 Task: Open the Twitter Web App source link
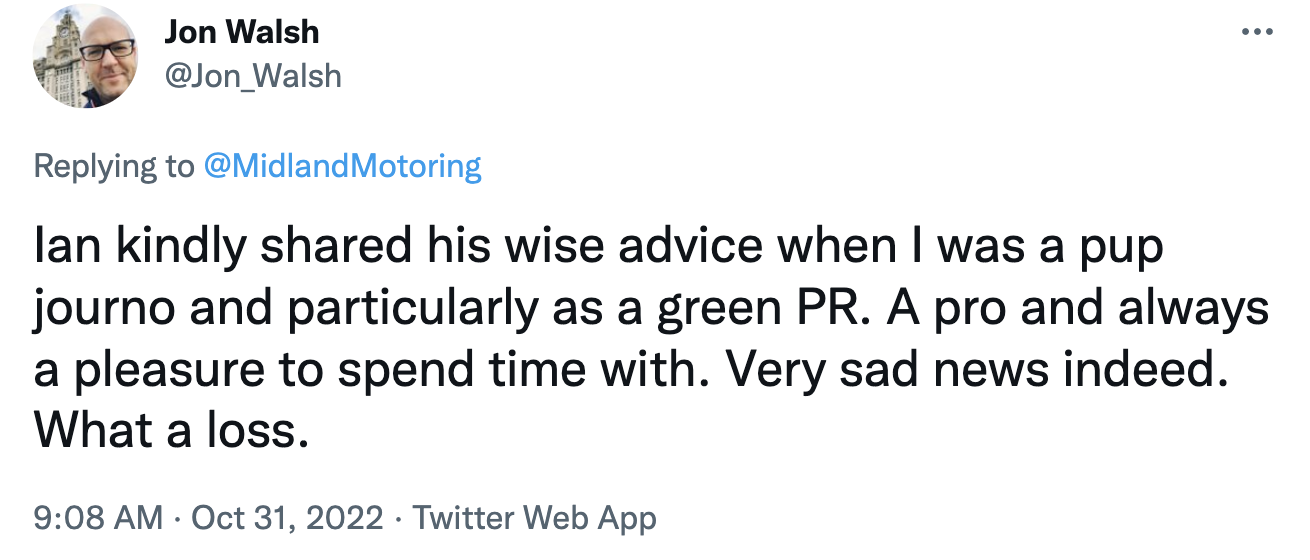tap(534, 518)
